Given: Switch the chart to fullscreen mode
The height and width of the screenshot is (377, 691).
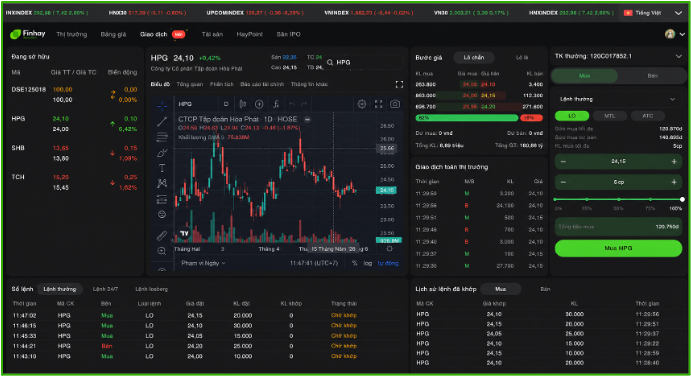Looking at the screenshot, I should pyautogui.click(x=379, y=104).
